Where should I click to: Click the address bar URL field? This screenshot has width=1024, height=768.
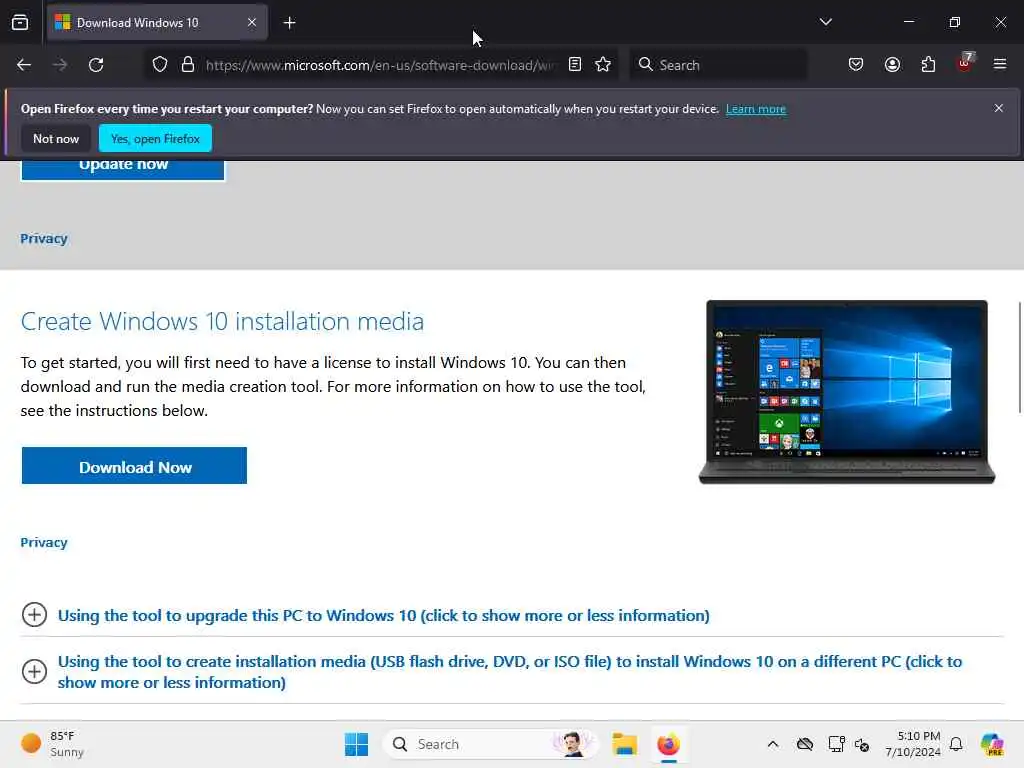(381, 65)
